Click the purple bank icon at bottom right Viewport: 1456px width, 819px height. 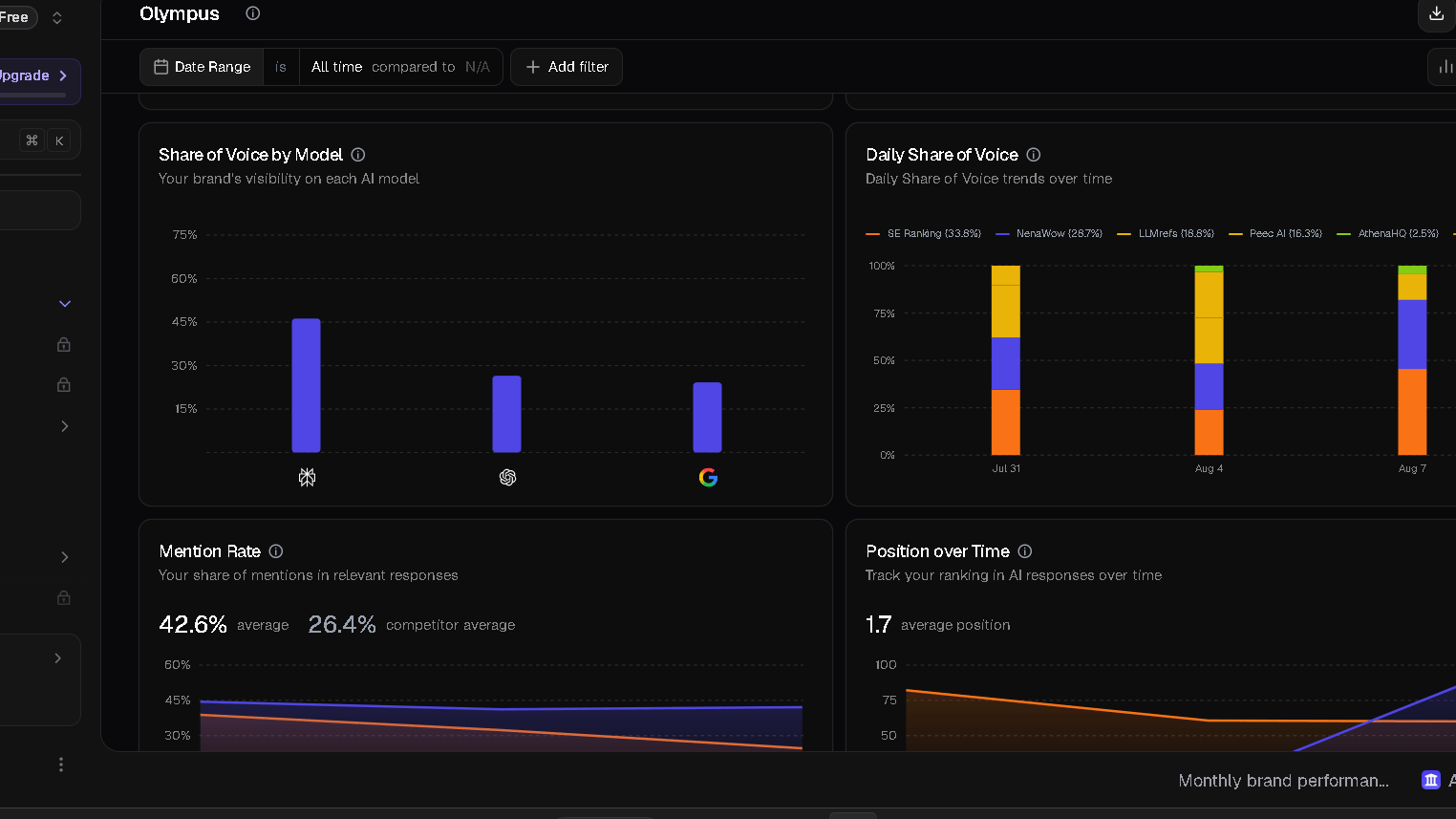pyautogui.click(x=1430, y=780)
